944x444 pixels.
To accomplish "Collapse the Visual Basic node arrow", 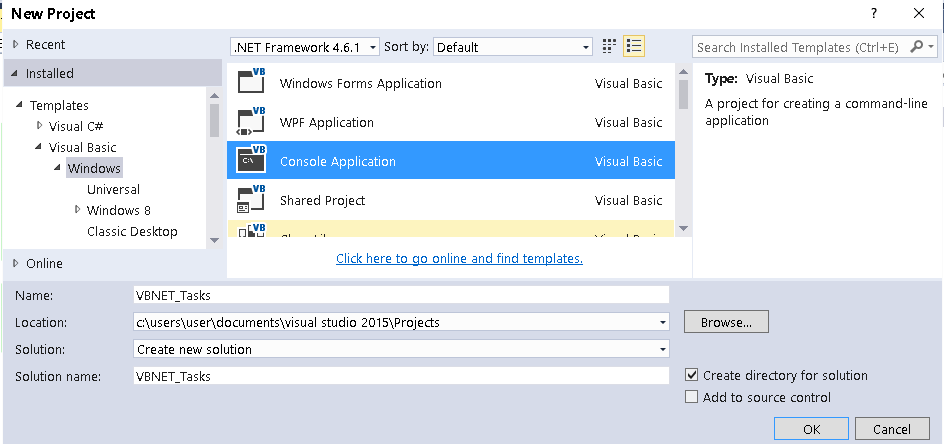I will [x=39, y=147].
